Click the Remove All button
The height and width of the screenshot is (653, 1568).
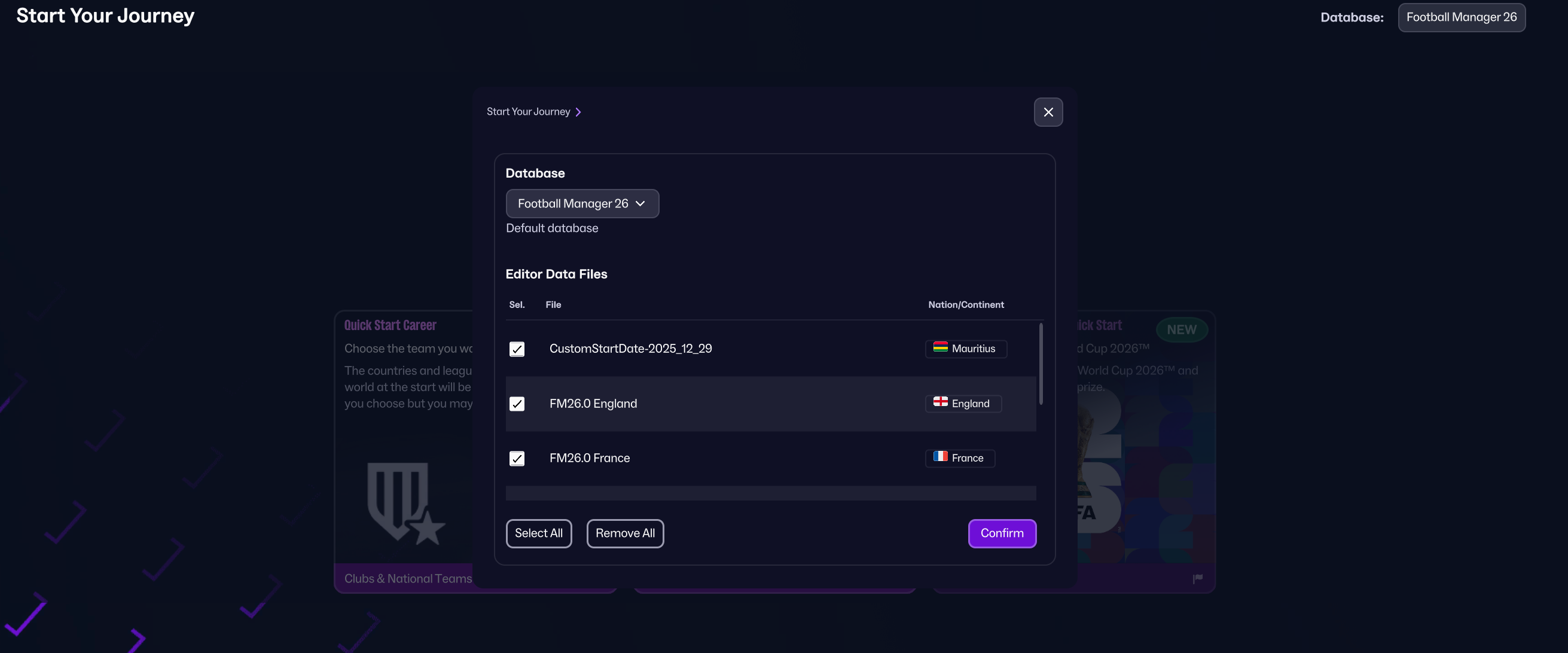pyautogui.click(x=625, y=533)
